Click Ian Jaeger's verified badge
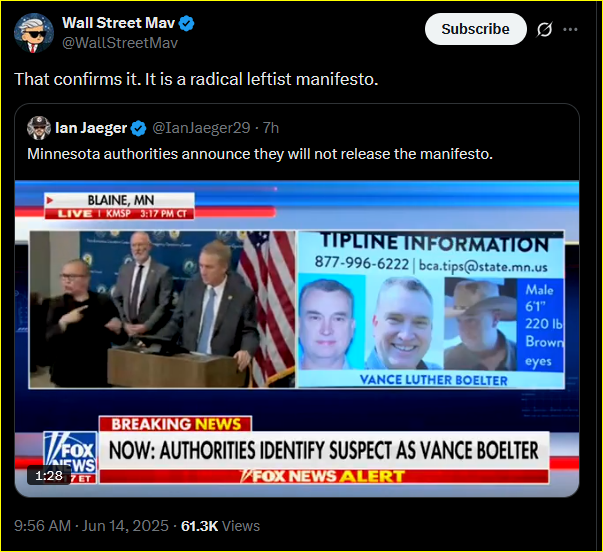Viewport: 603px width, 552px height. (138, 128)
